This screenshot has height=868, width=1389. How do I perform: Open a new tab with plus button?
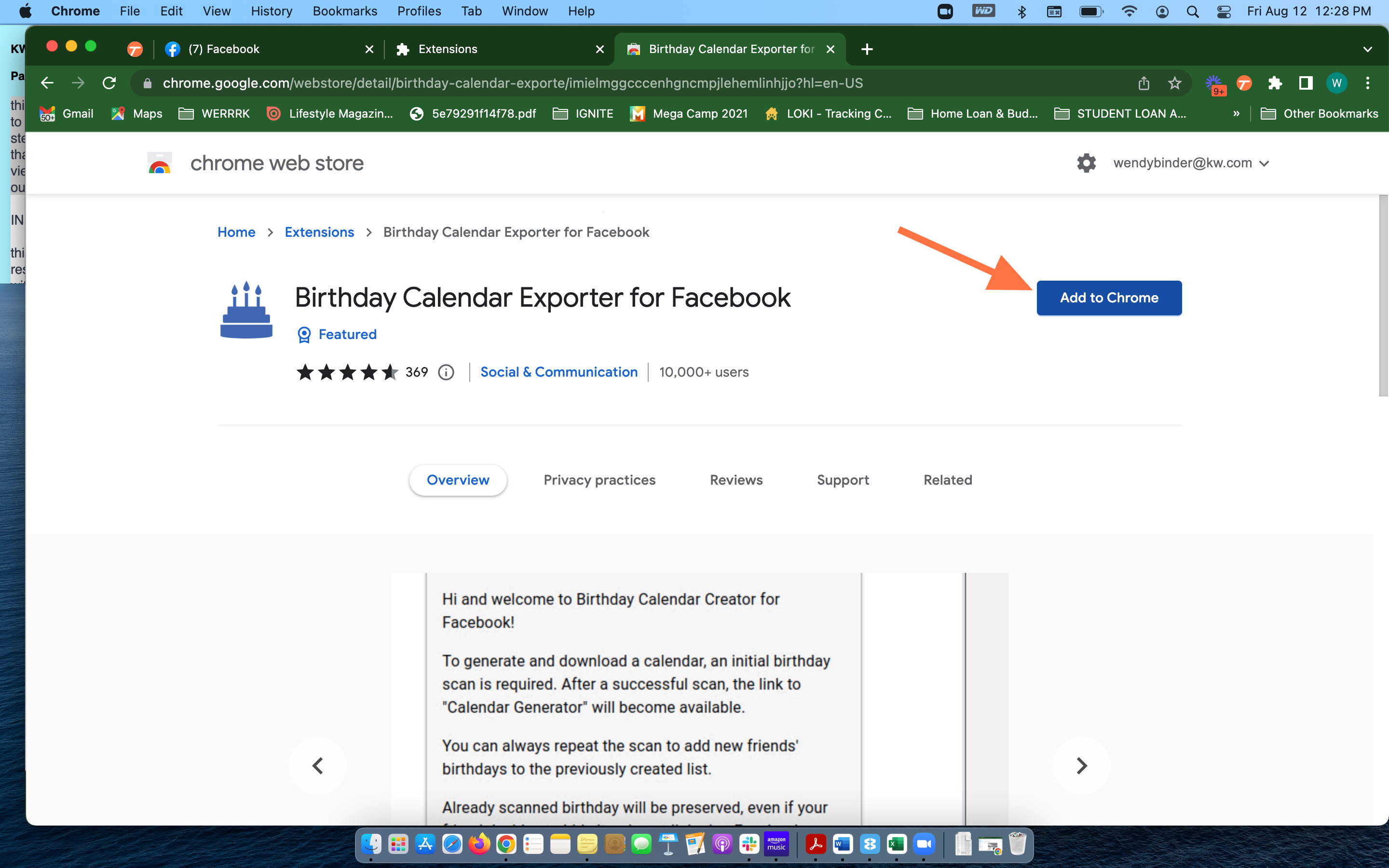coord(867,49)
